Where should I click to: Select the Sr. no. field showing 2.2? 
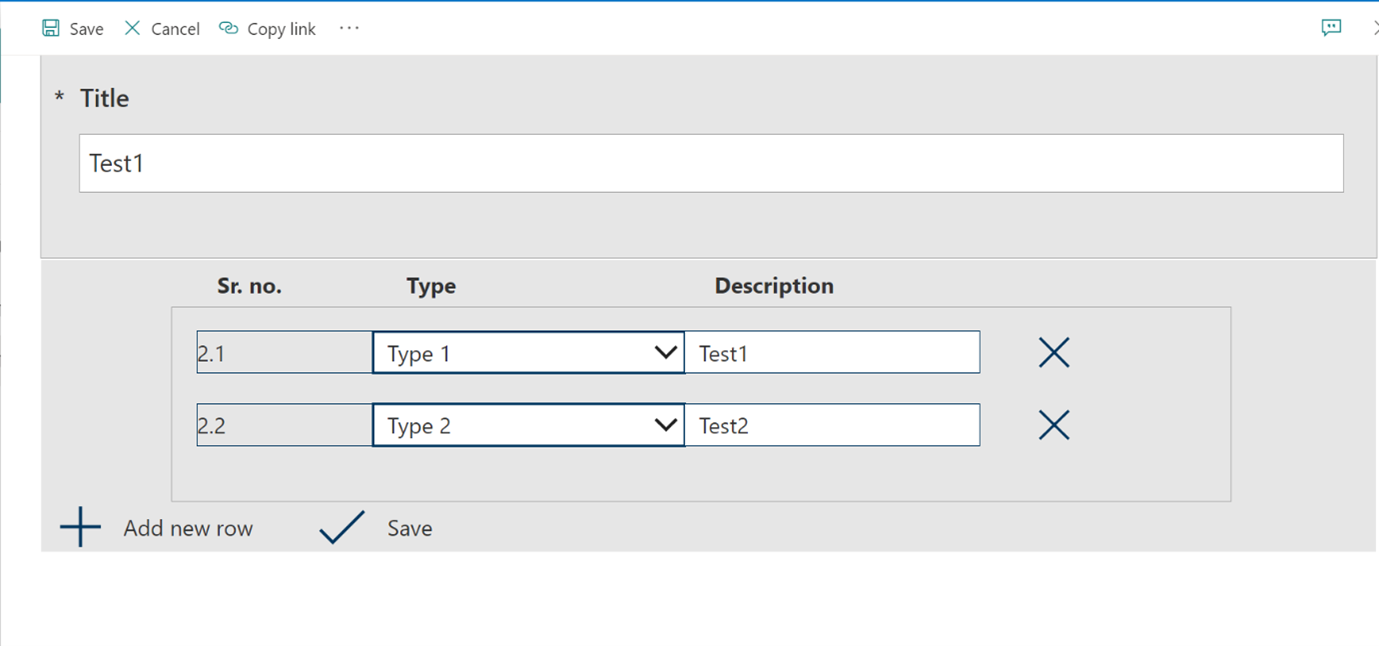tap(284, 426)
